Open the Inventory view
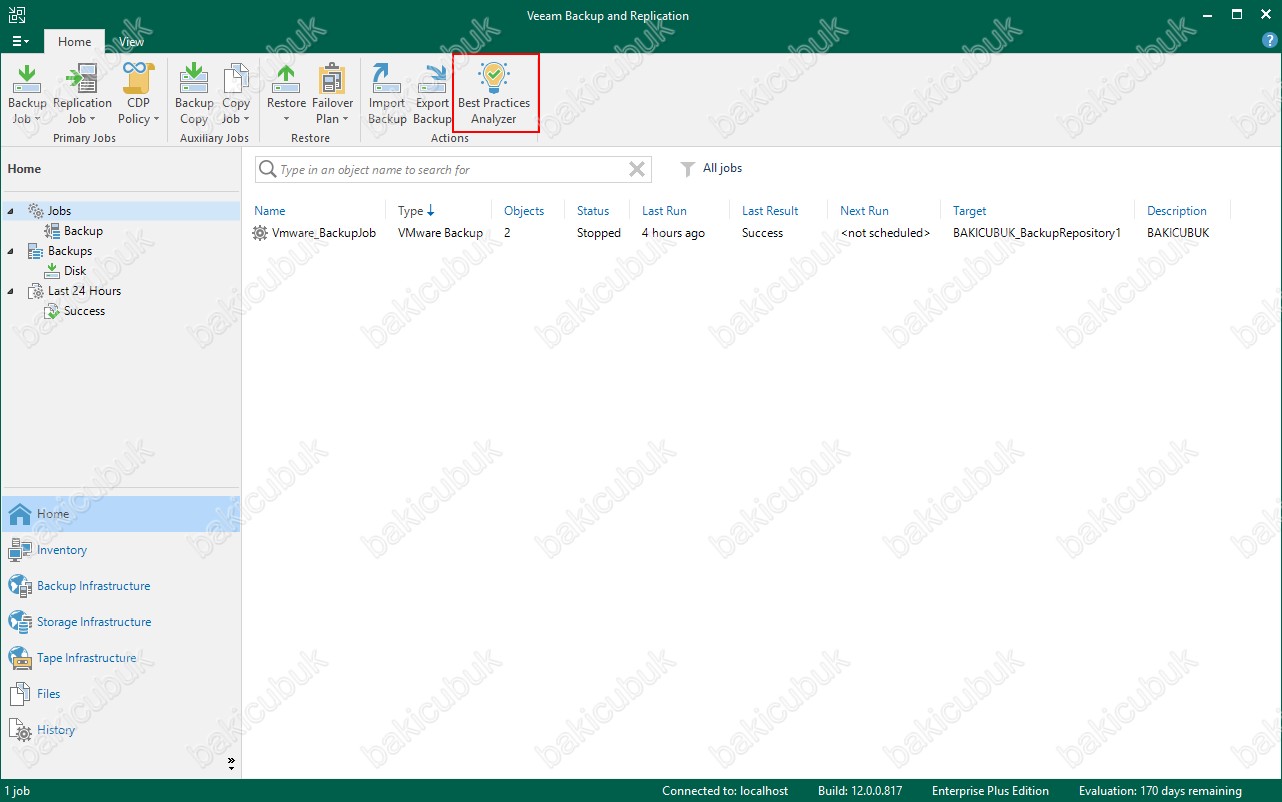The image size is (1282, 802). point(62,550)
